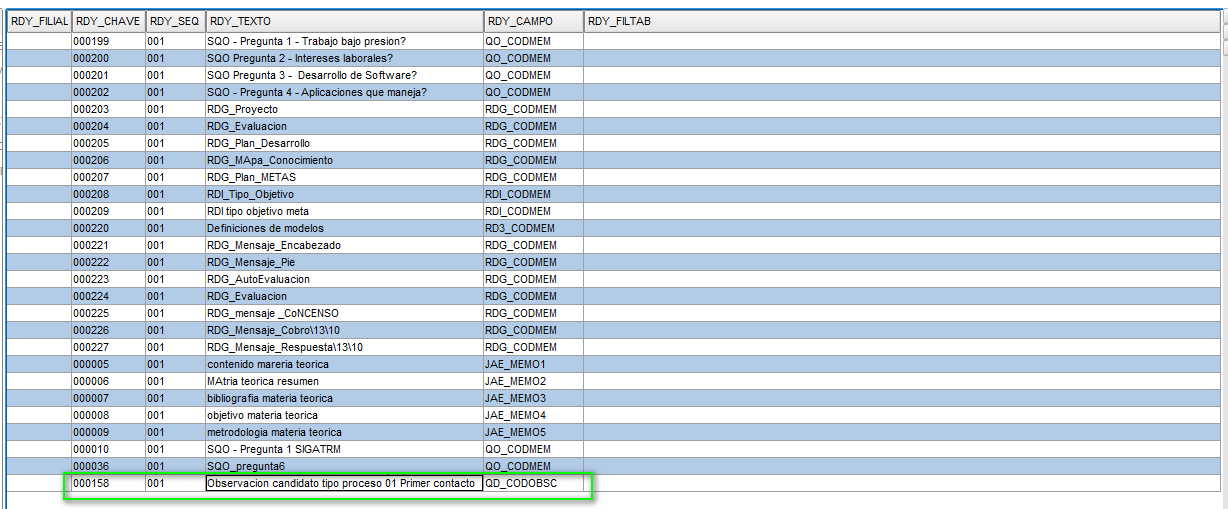Select key 000227 in RDY_CHAVE
The image size is (1228, 509).
[x=108, y=347]
